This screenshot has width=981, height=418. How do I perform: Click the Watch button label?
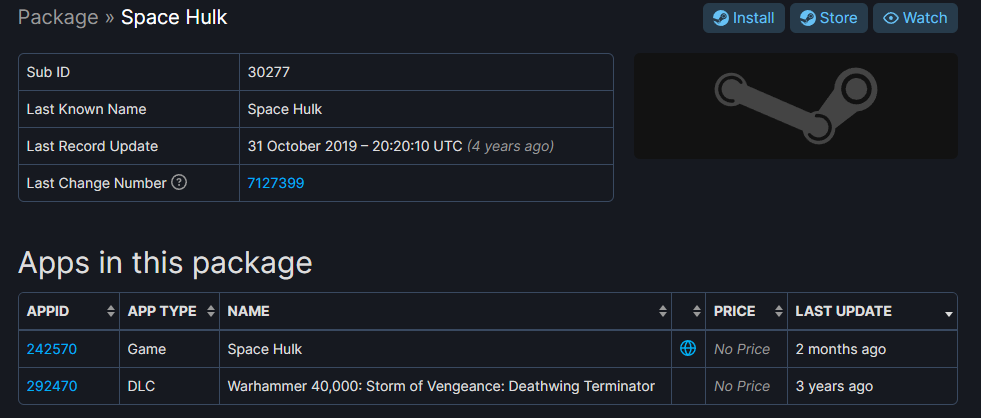coord(925,18)
